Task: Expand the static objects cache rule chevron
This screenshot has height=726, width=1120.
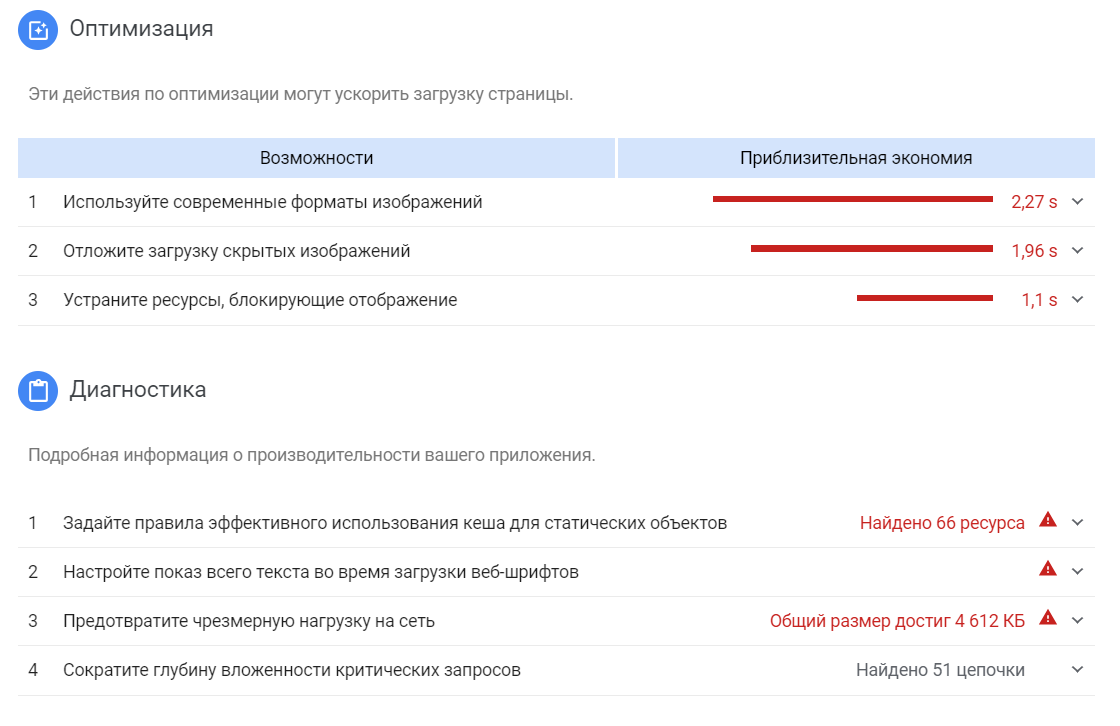Action: (x=1077, y=523)
